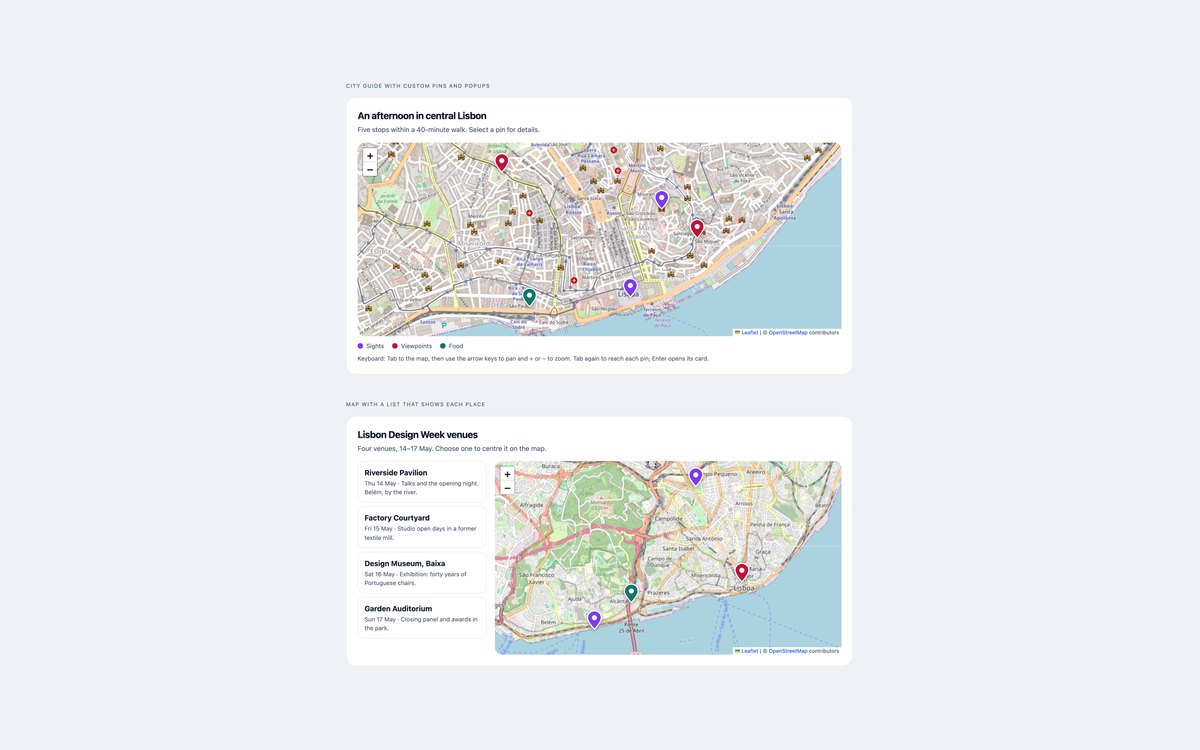
Task: Open the OpenStreetMap link on the central Lisbon map
Action: click(x=788, y=332)
